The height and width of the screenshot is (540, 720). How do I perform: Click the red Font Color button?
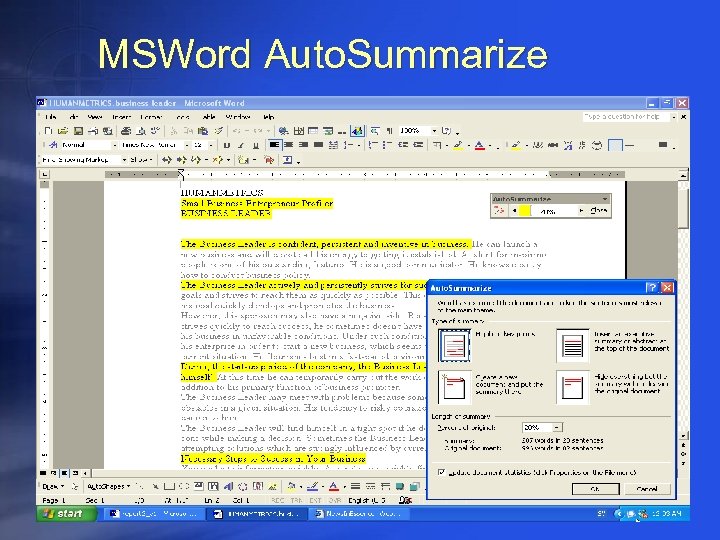pos(479,145)
